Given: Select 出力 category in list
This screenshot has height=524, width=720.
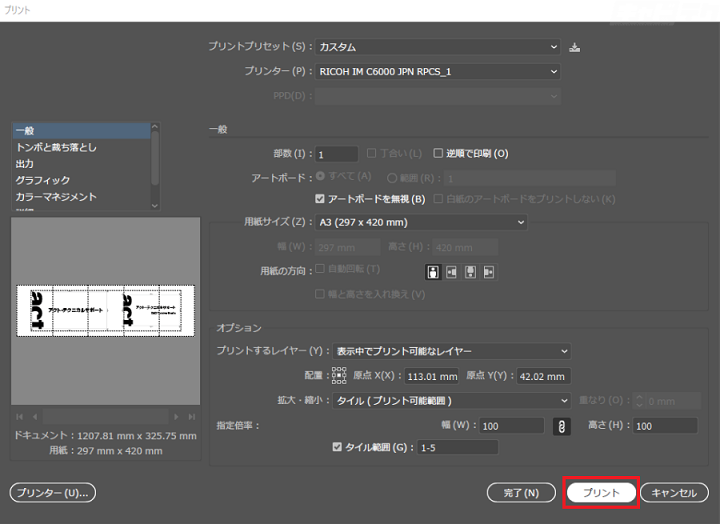Looking at the screenshot, I should (x=81, y=164).
